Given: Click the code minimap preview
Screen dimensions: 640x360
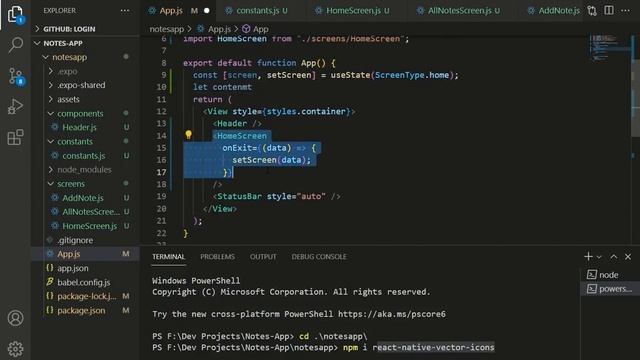Looking at the screenshot, I should (x=609, y=49).
